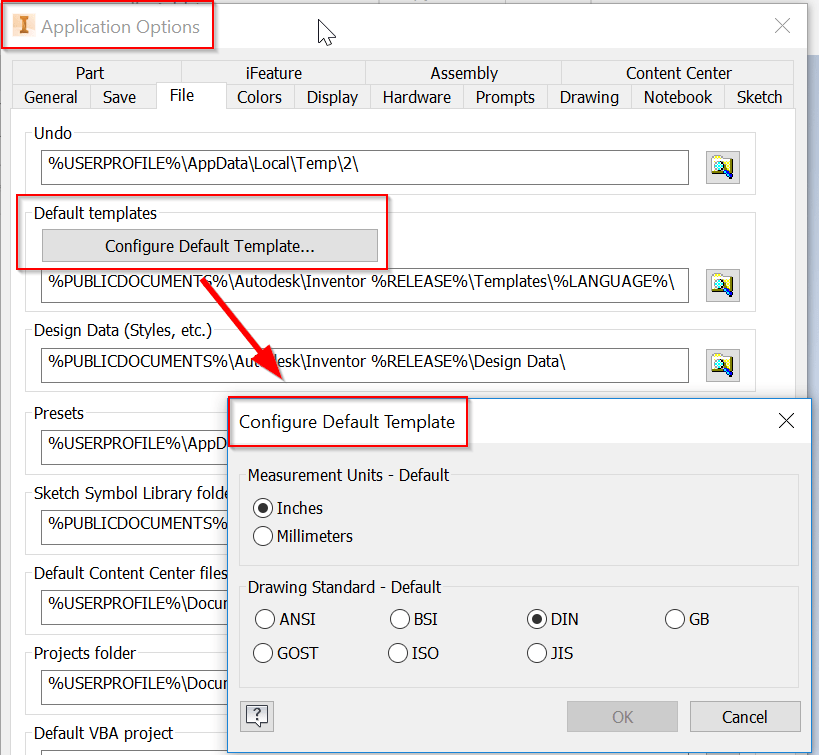Image resolution: width=819 pixels, height=755 pixels.
Task: Click the Undo path input field
Action: (x=365, y=167)
